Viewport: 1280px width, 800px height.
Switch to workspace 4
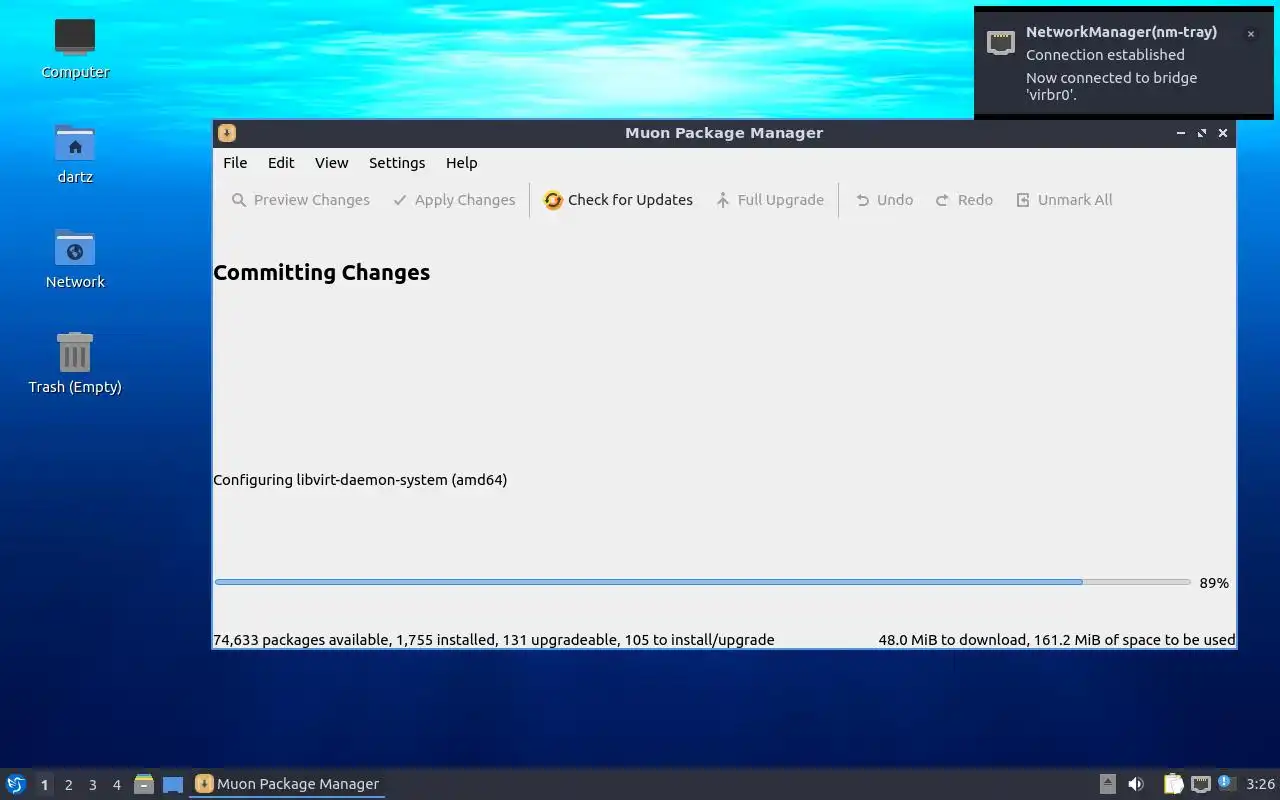click(116, 785)
